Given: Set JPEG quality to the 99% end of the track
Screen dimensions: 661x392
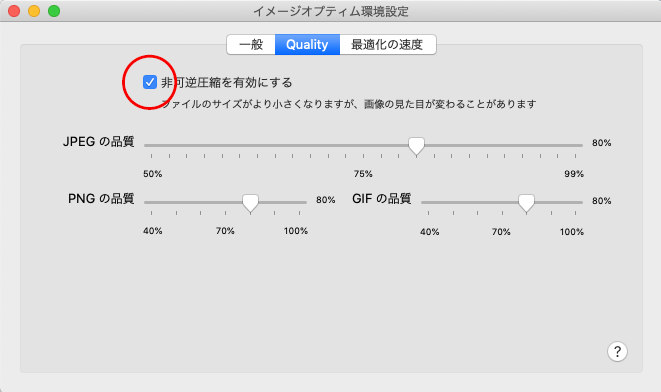Looking at the screenshot, I should tap(575, 145).
